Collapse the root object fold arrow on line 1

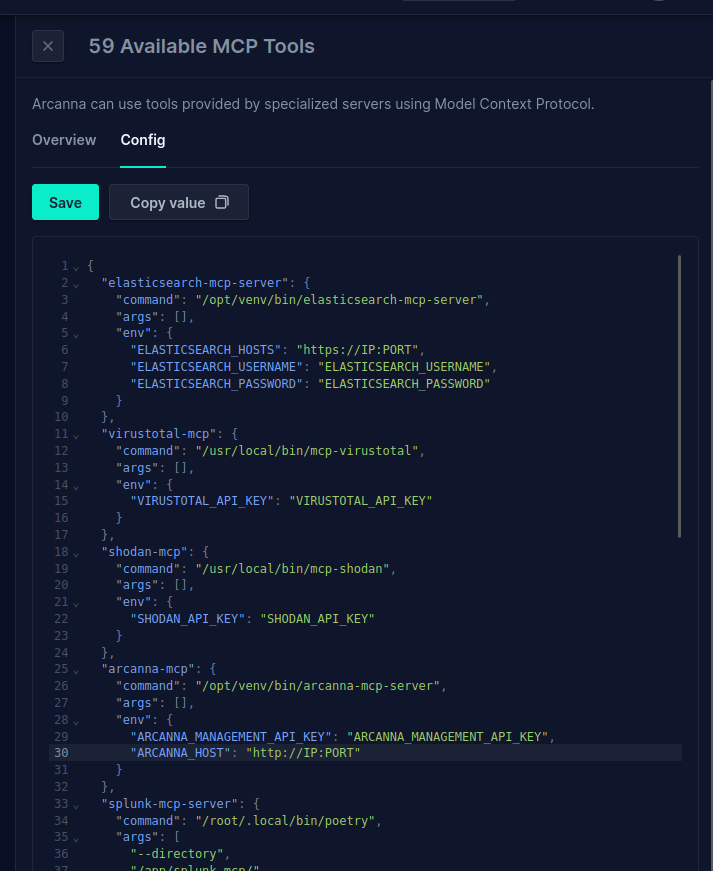tap(77, 268)
